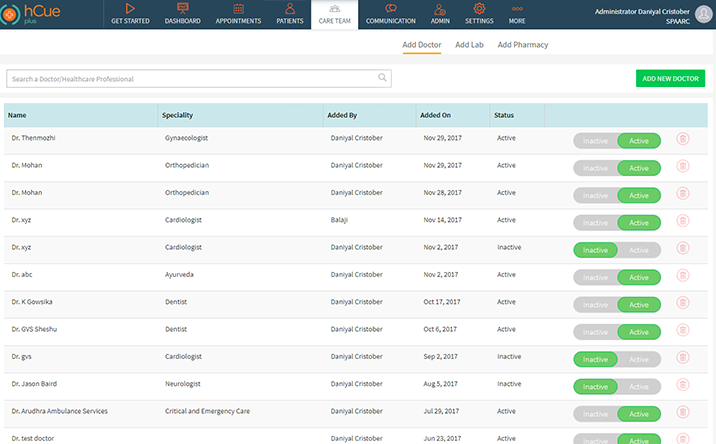716x444 pixels.
Task: Click the Add New Doctor button
Action: pyautogui.click(x=670, y=78)
